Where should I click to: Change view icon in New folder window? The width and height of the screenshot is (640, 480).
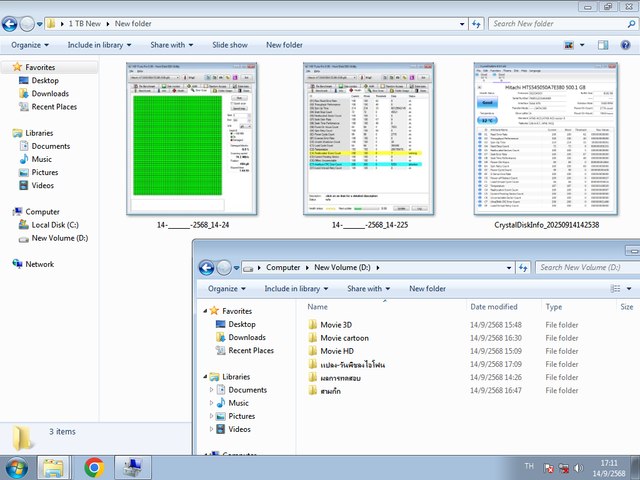569,45
